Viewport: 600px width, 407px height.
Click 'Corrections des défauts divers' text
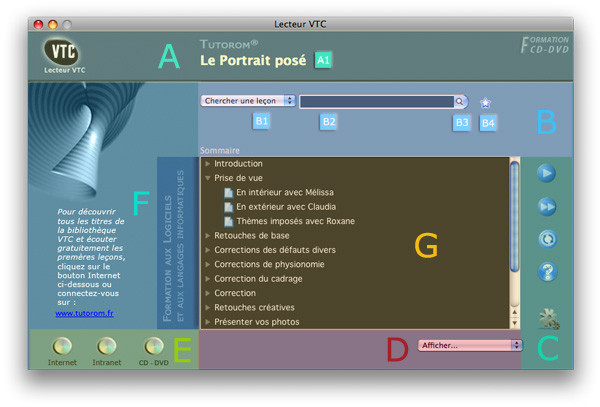tap(275, 250)
